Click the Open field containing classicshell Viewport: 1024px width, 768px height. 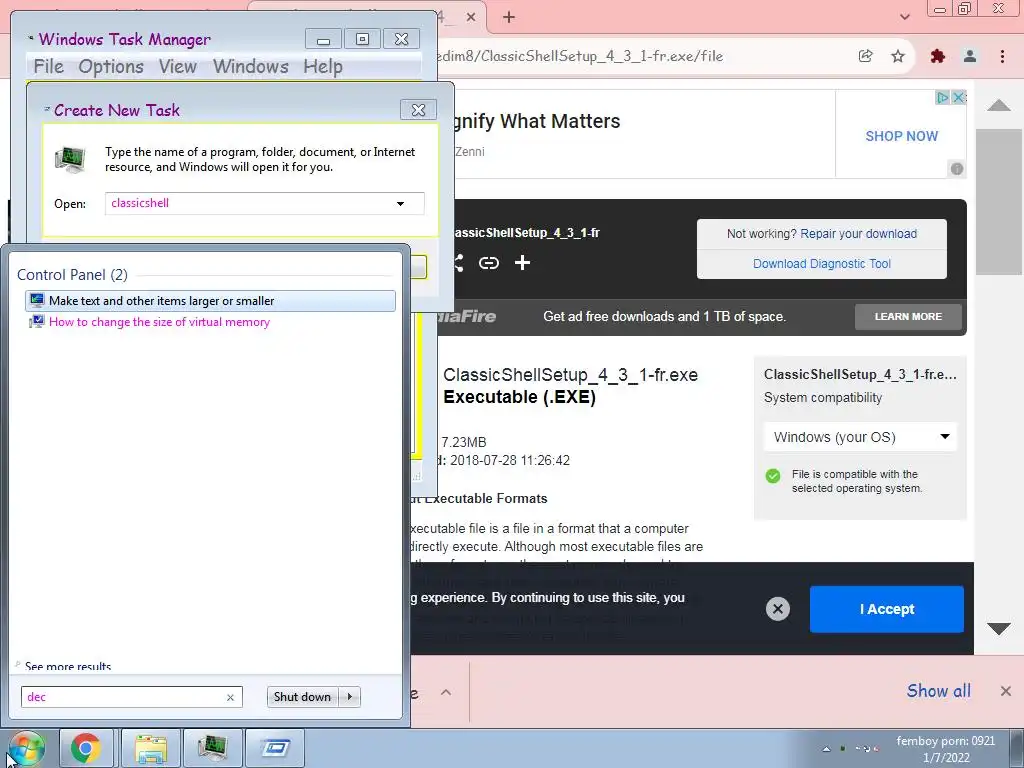(264, 203)
